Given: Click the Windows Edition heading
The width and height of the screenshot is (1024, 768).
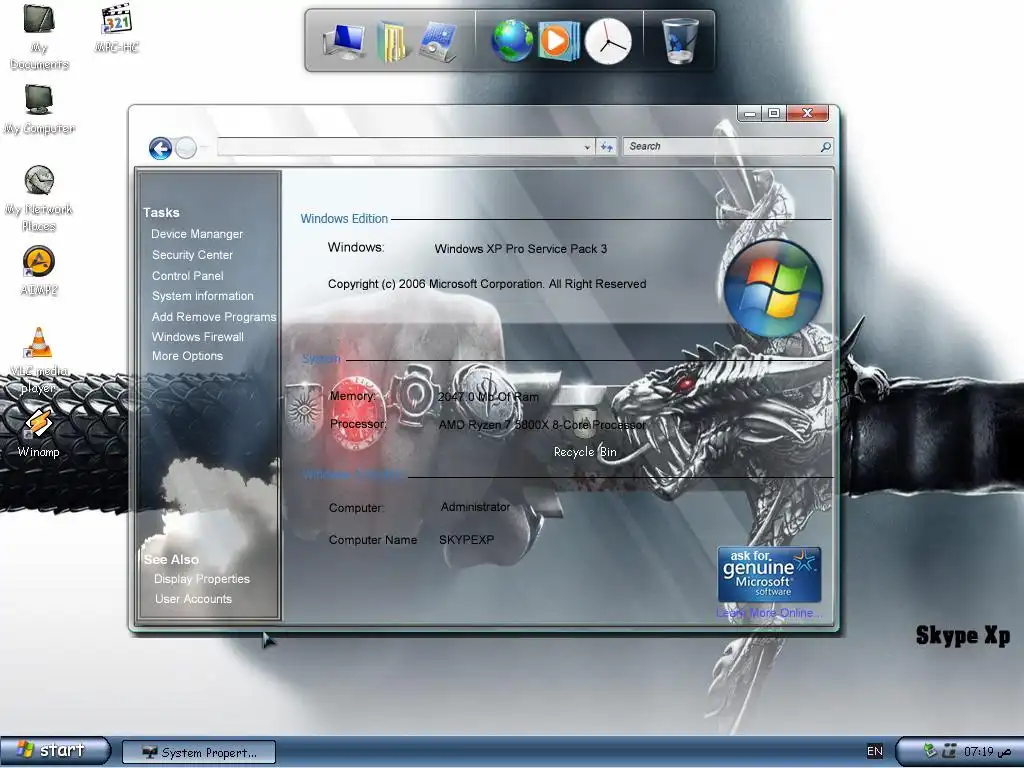Looking at the screenshot, I should point(344,219).
